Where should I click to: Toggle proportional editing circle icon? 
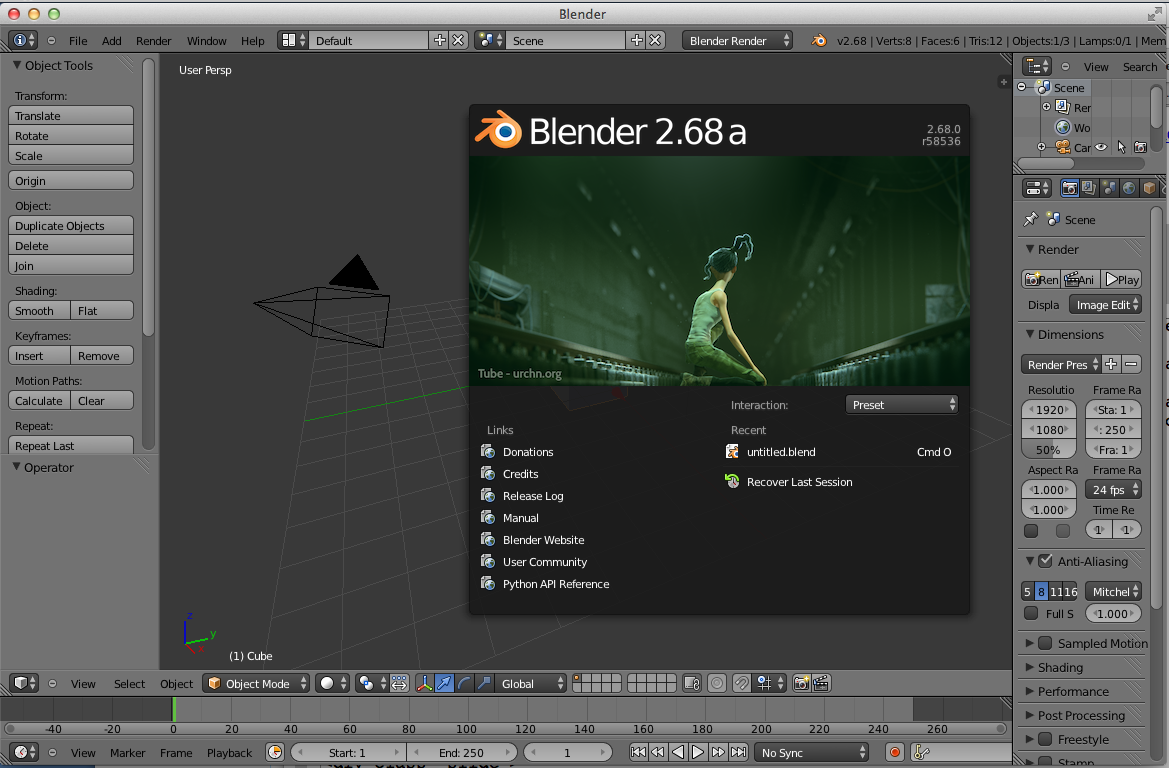click(x=716, y=683)
